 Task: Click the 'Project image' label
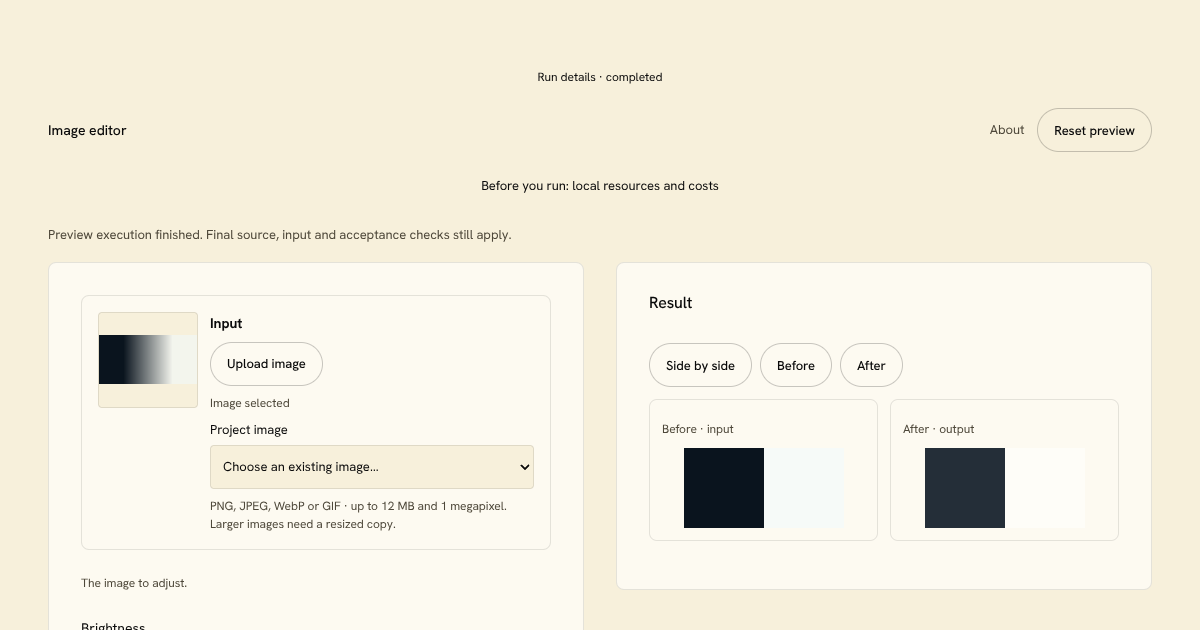(249, 430)
